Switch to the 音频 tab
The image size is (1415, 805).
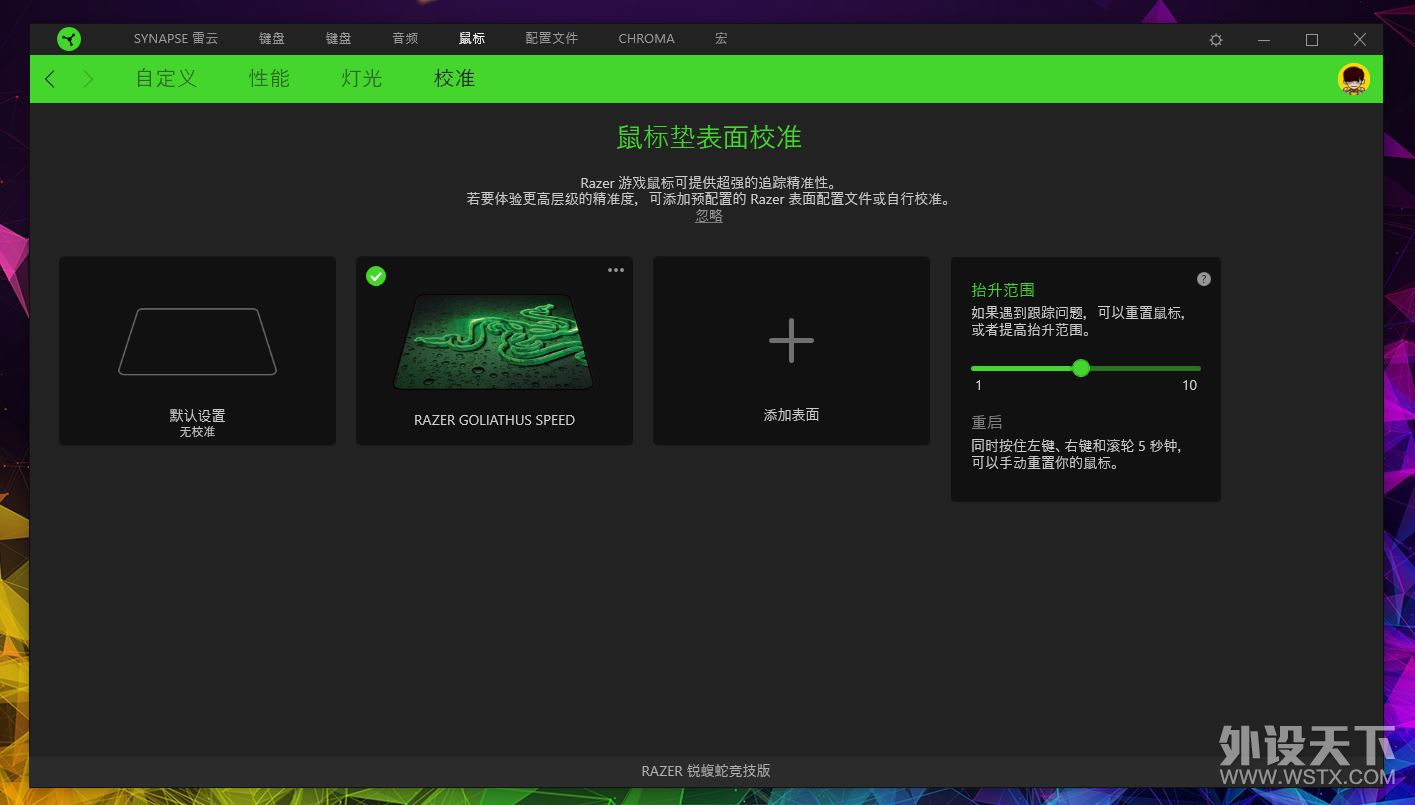pyautogui.click(x=405, y=39)
